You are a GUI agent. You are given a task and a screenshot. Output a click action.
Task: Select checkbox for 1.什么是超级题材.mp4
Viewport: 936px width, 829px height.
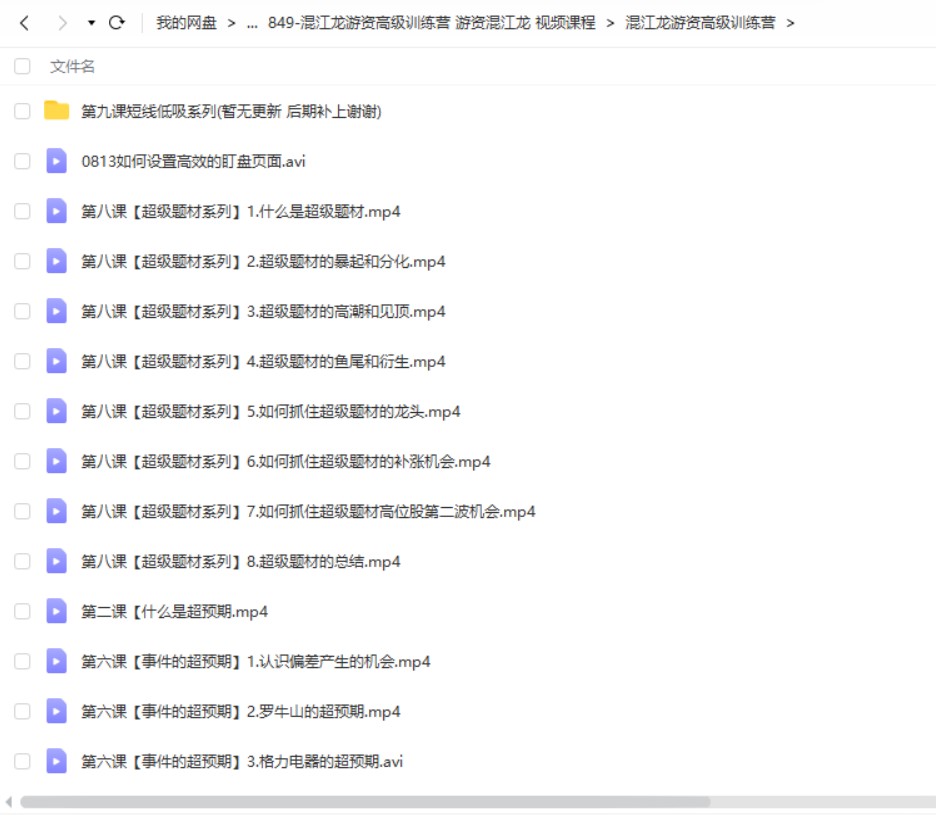pos(22,211)
